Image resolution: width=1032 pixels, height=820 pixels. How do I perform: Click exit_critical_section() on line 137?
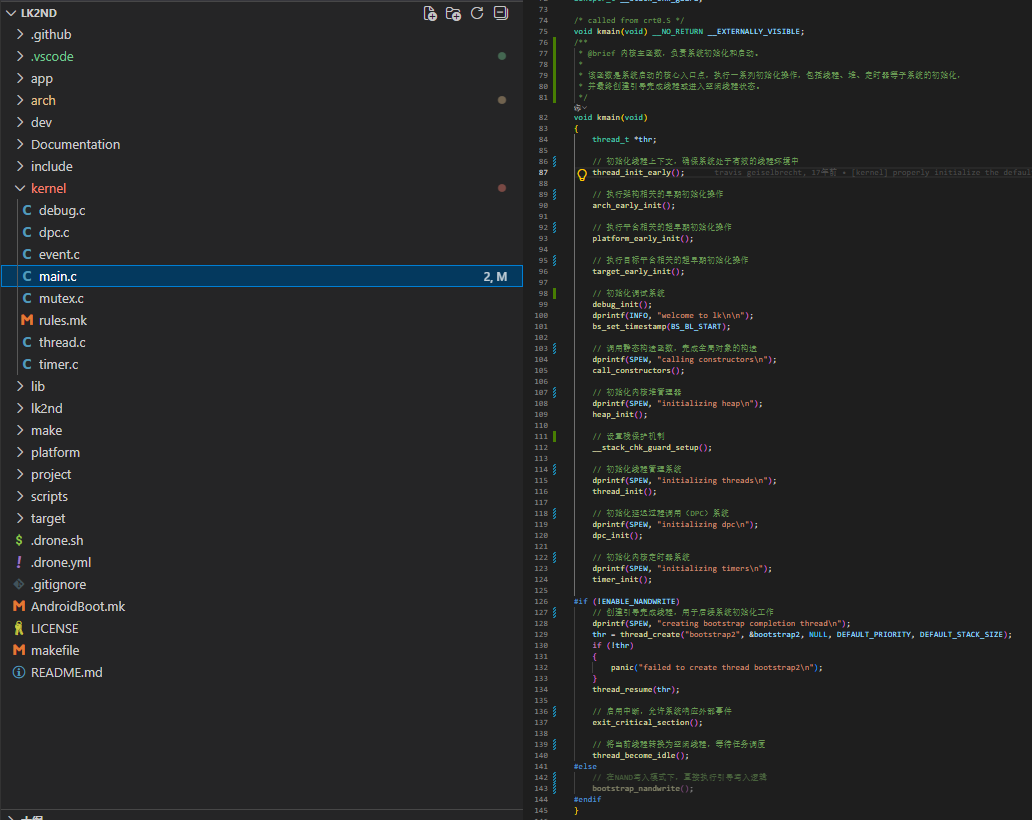[x=647, y=723]
